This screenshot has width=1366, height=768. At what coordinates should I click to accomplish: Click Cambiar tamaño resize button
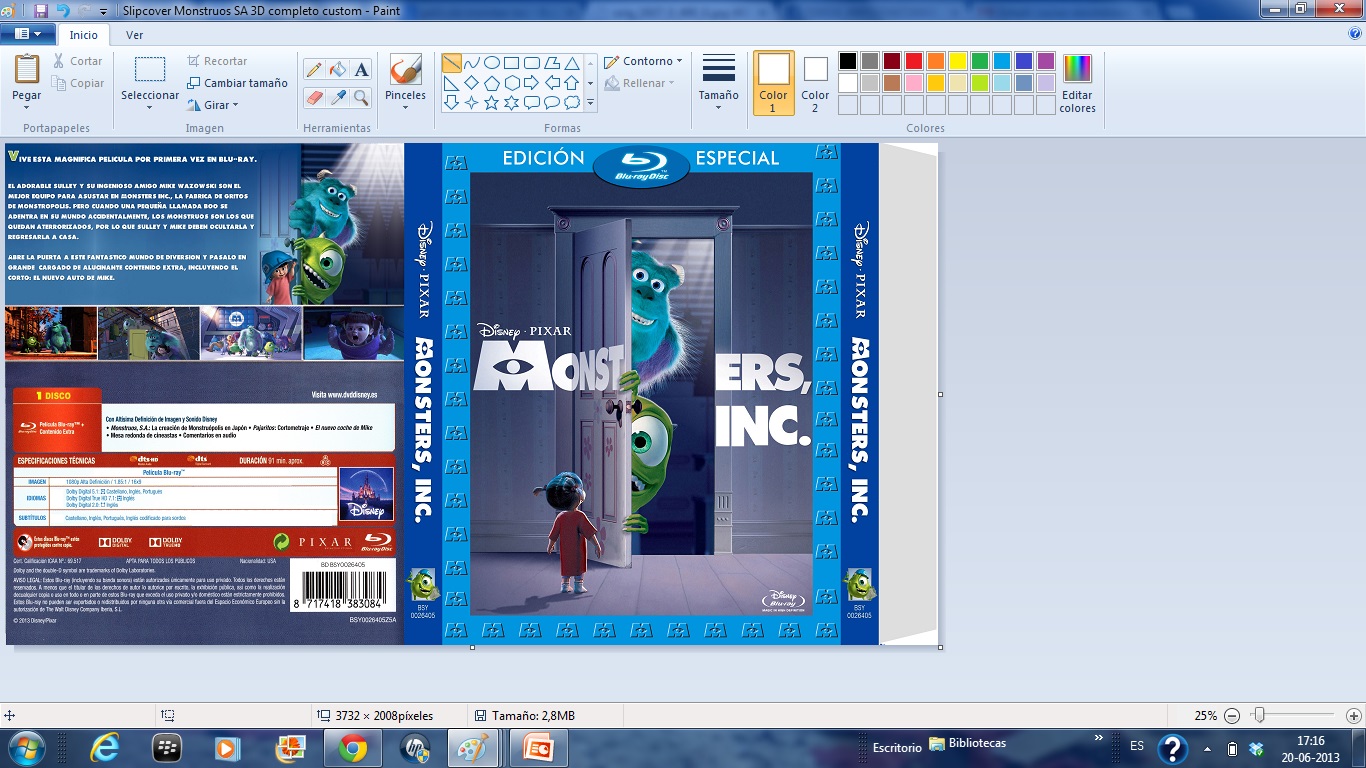pyautogui.click(x=237, y=83)
